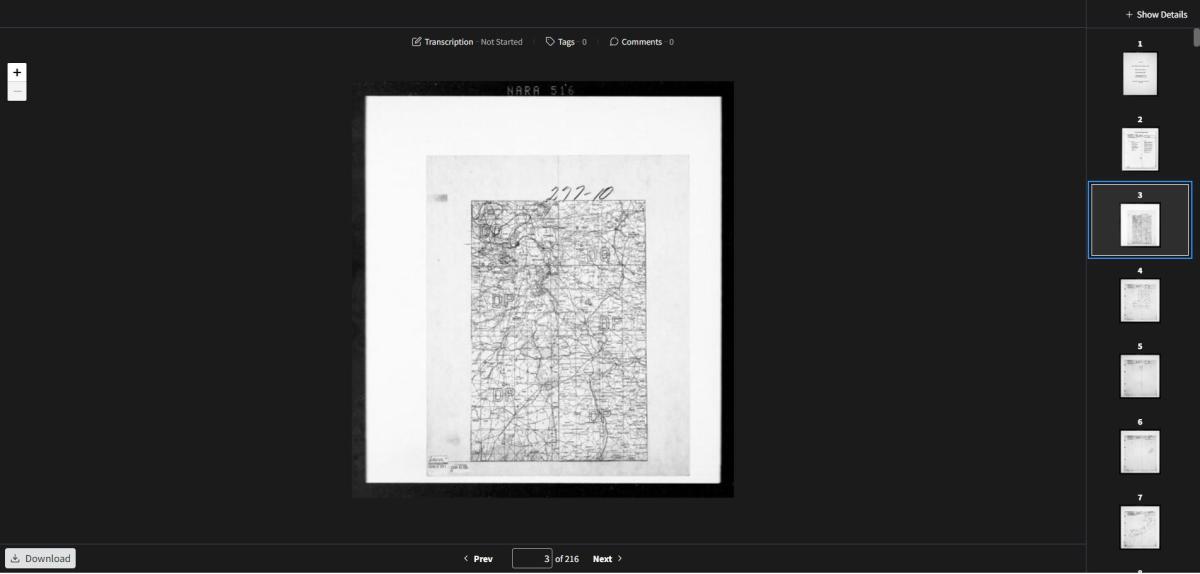Click the Comments speech bubble icon

[x=614, y=42]
